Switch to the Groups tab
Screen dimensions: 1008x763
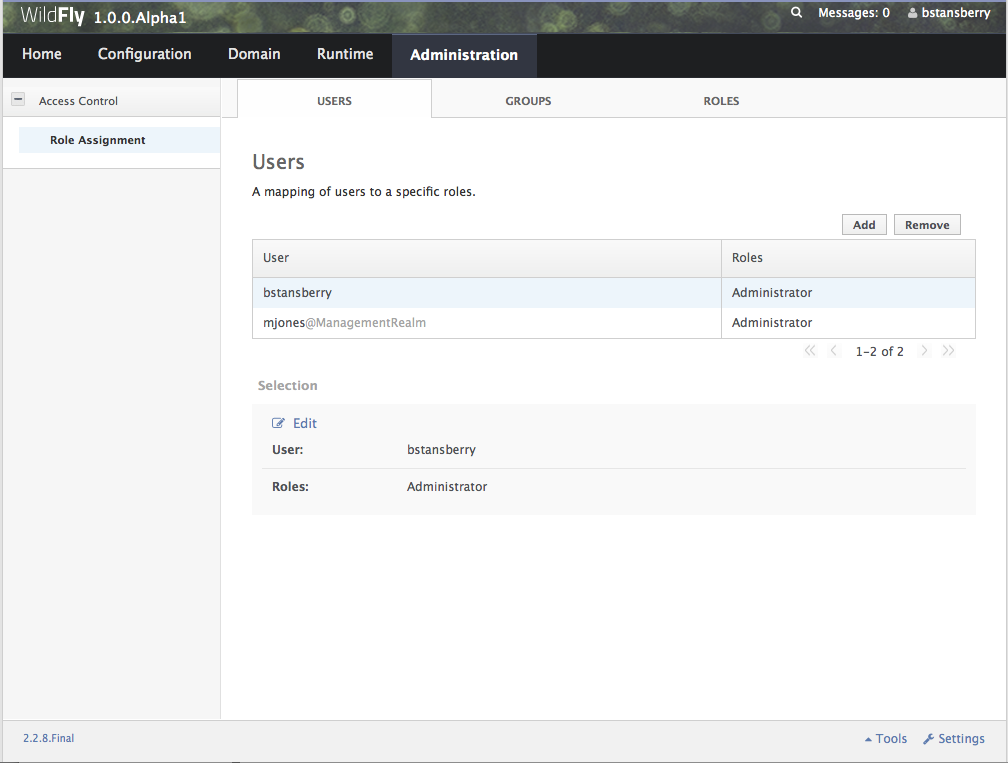[x=528, y=101]
